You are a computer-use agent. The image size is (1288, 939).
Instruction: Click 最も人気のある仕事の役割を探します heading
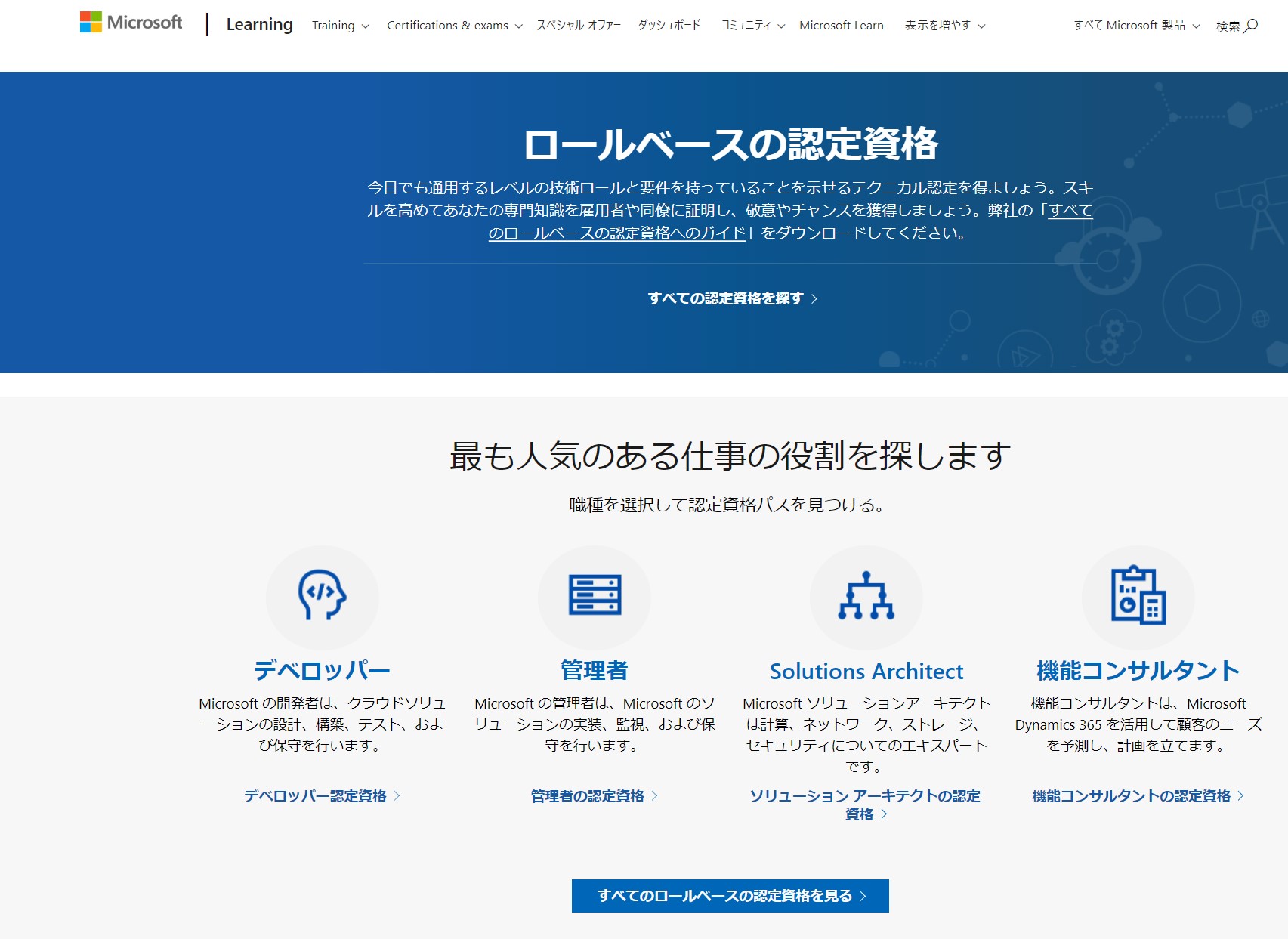click(730, 456)
